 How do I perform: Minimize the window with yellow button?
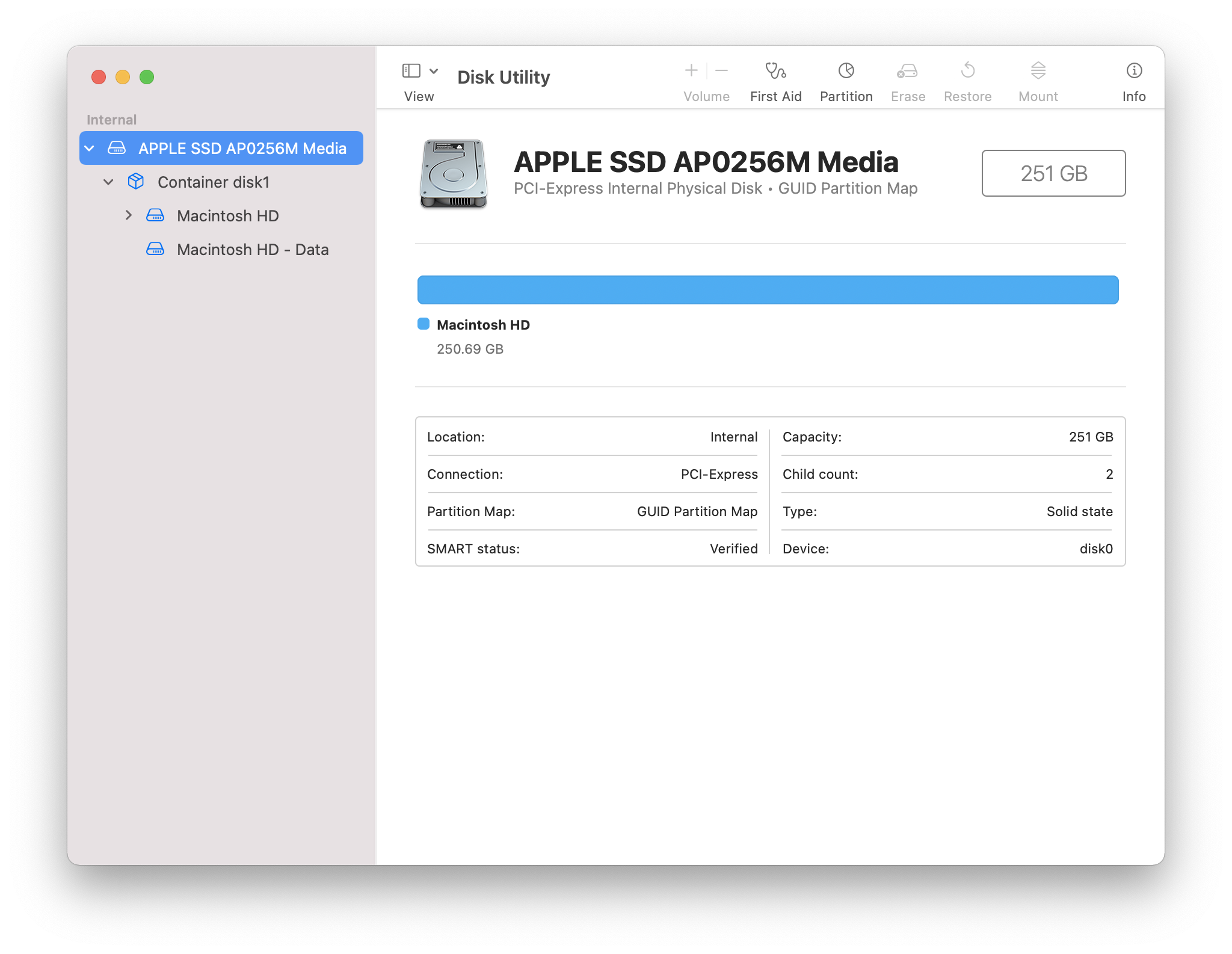pos(123,77)
